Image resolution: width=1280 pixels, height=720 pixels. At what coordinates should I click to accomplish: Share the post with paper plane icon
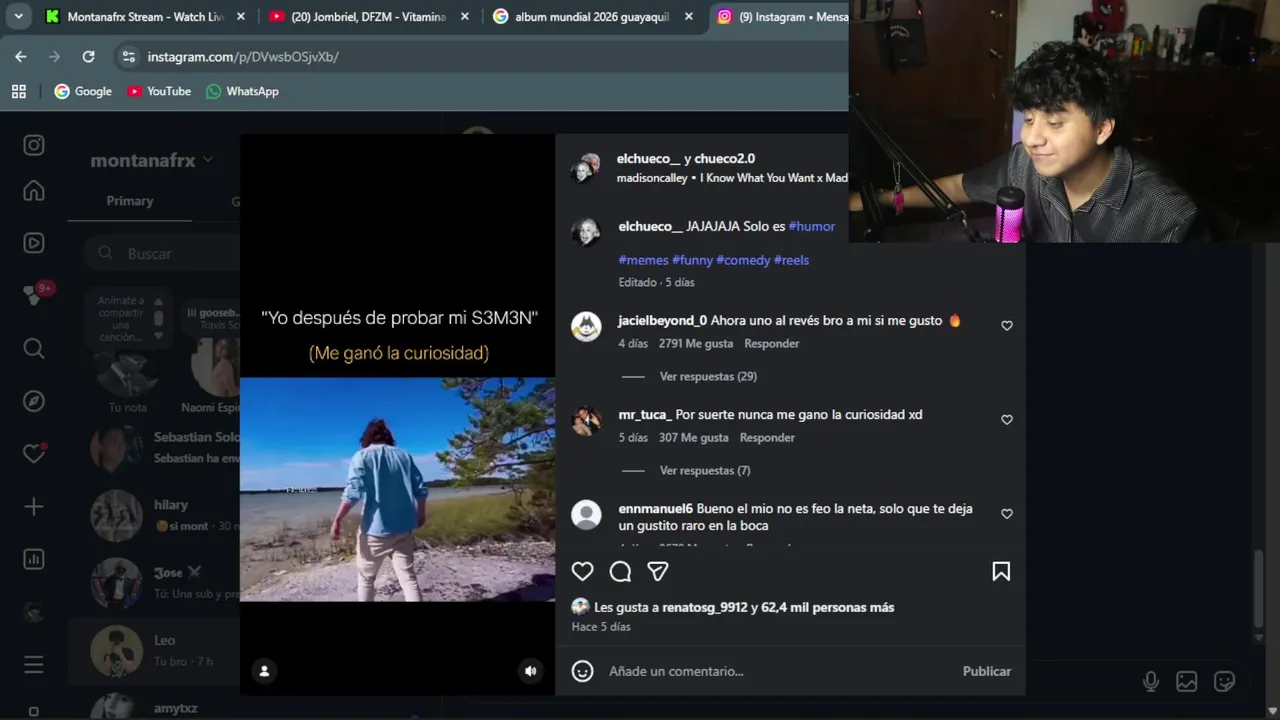click(x=657, y=571)
